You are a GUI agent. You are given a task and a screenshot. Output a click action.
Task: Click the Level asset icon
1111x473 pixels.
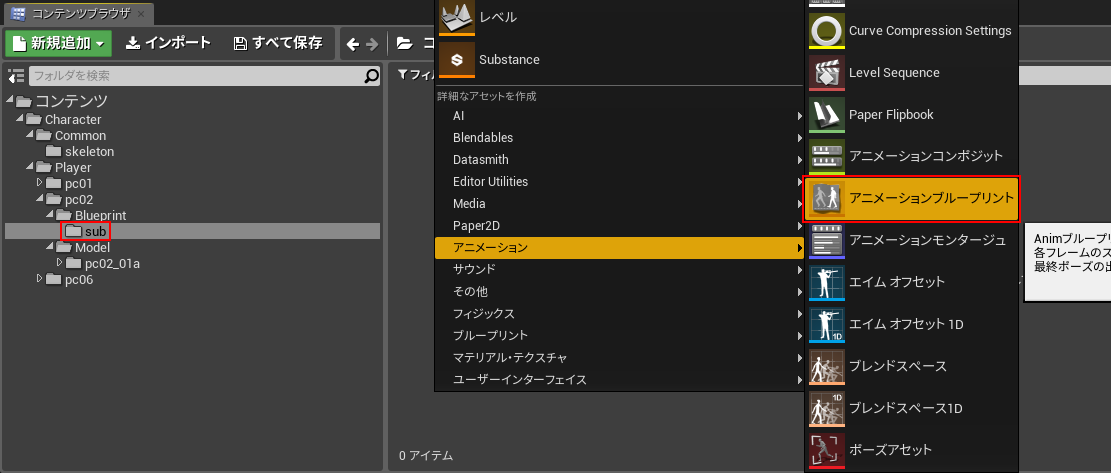click(456, 18)
